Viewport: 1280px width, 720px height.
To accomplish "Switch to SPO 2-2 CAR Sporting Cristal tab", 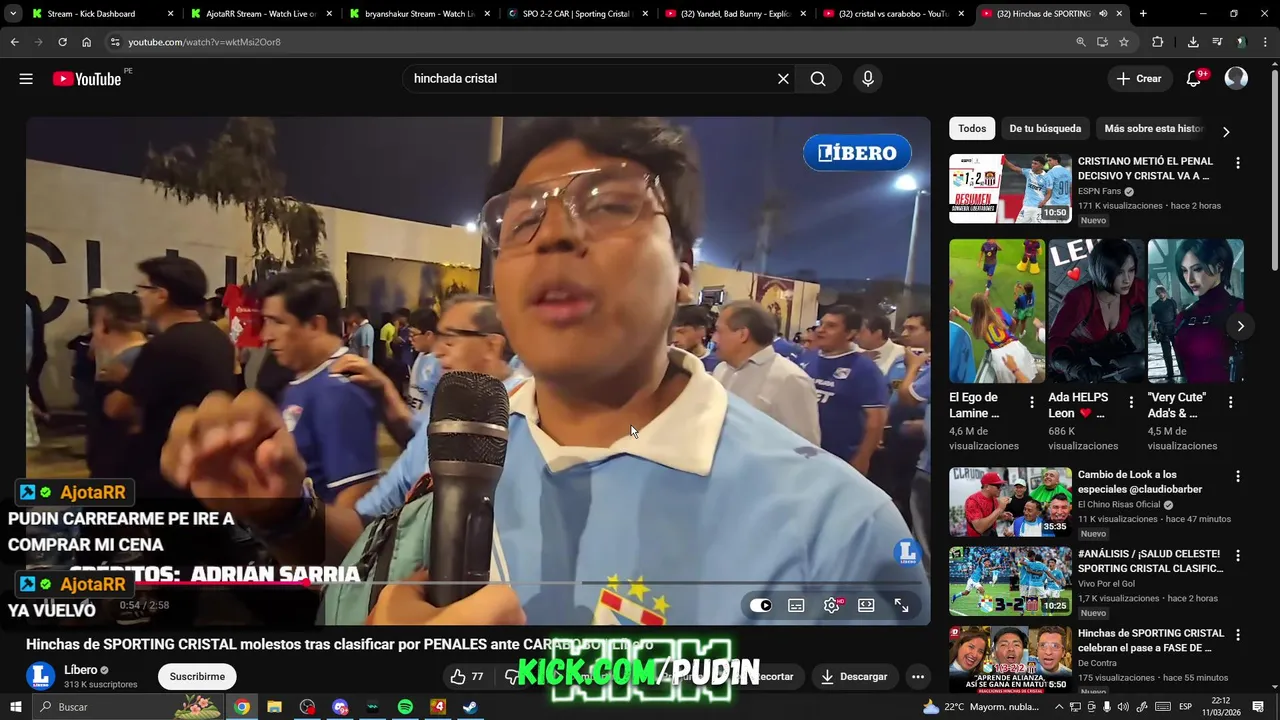I will pyautogui.click(x=576, y=14).
